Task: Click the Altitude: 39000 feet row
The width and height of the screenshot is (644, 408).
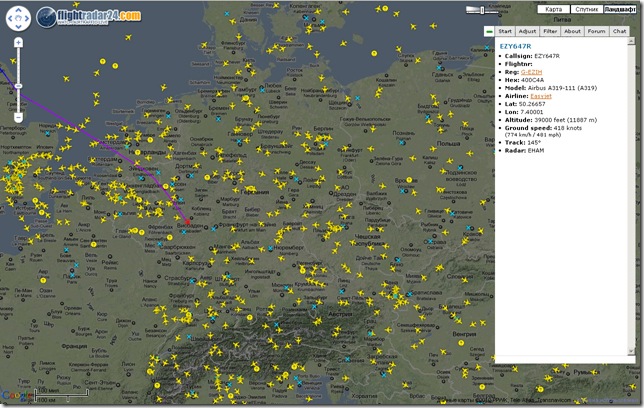Action: (x=550, y=120)
